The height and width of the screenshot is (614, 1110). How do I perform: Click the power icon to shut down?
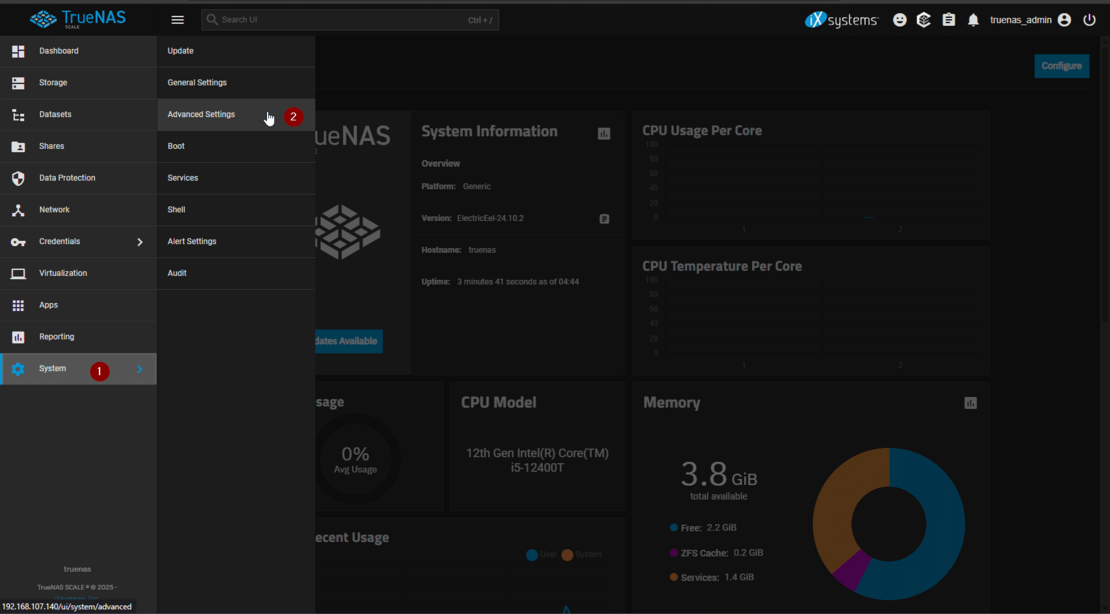coord(1089,19)
